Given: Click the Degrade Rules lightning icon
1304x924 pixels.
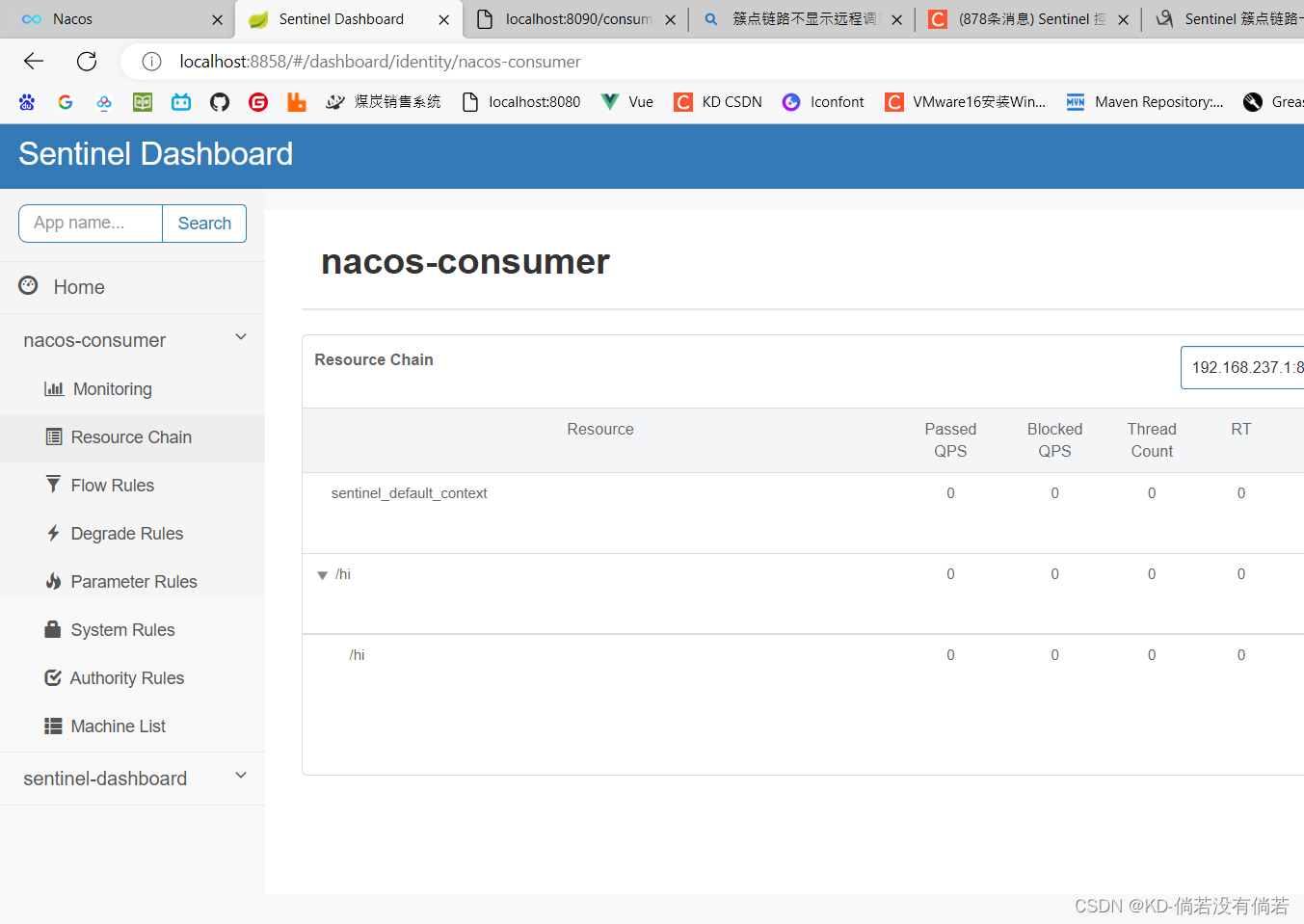Looking at the screenshot, I should pos(54,533).
